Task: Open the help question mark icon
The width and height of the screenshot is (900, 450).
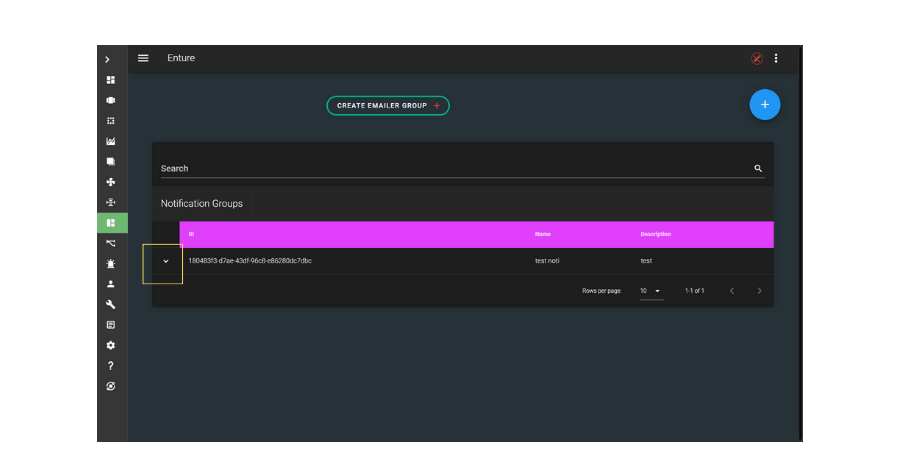Action: (111, 366)
